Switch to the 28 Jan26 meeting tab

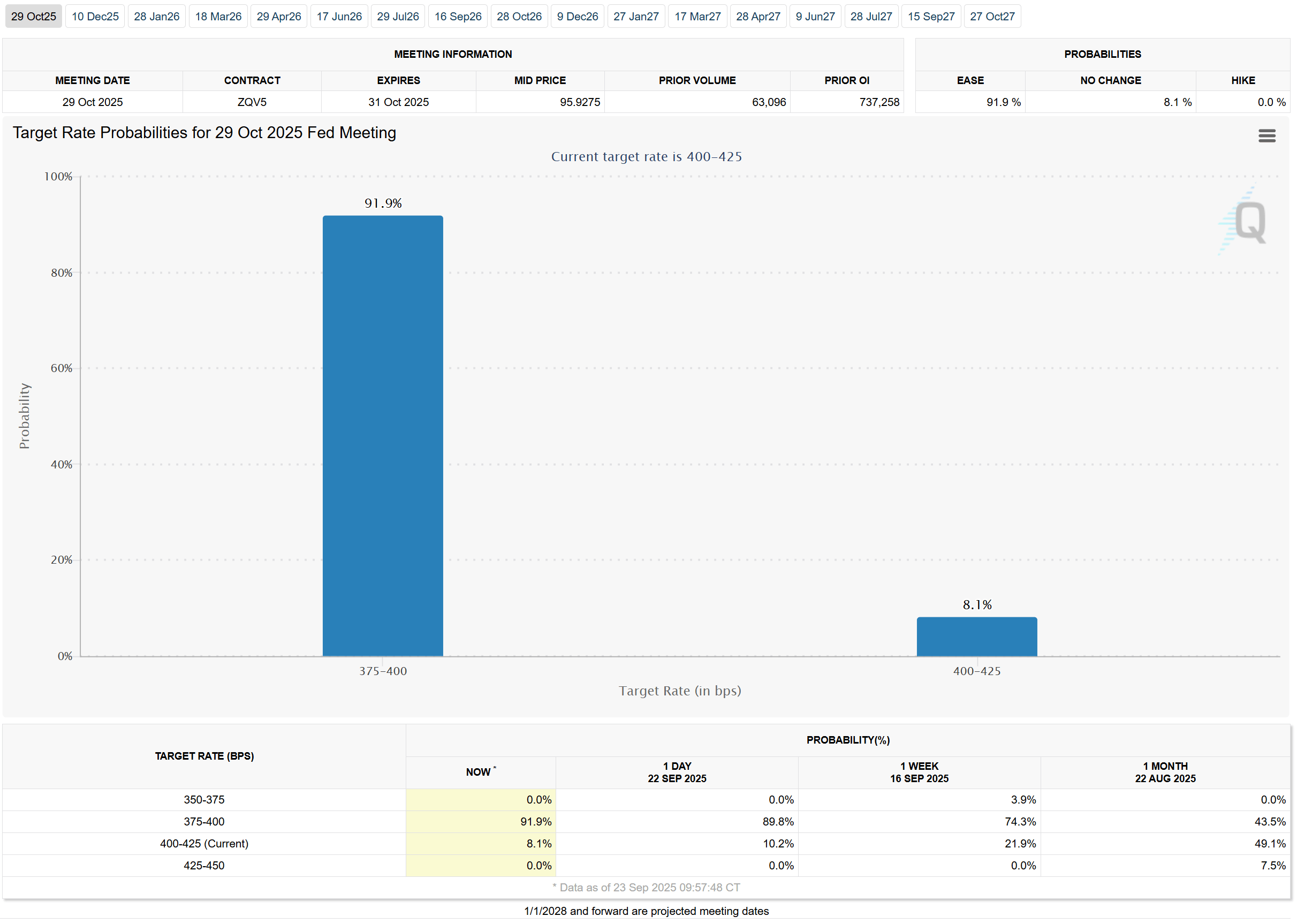click(x=156, y=16)
